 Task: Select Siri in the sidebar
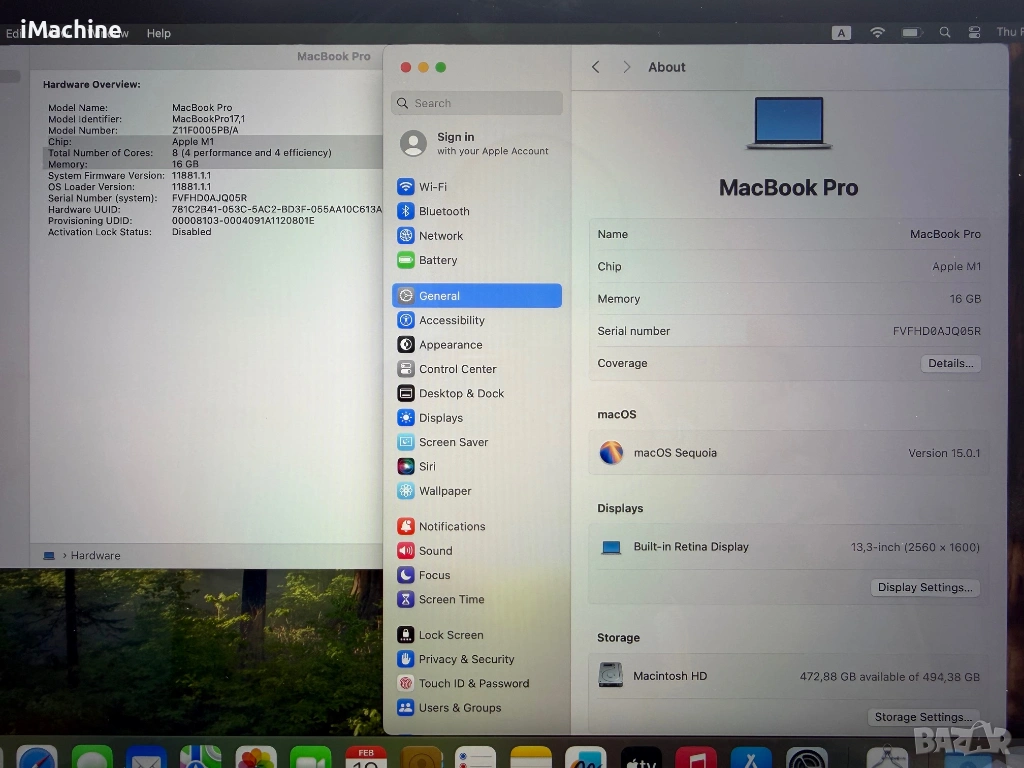[x=427, y=466]
